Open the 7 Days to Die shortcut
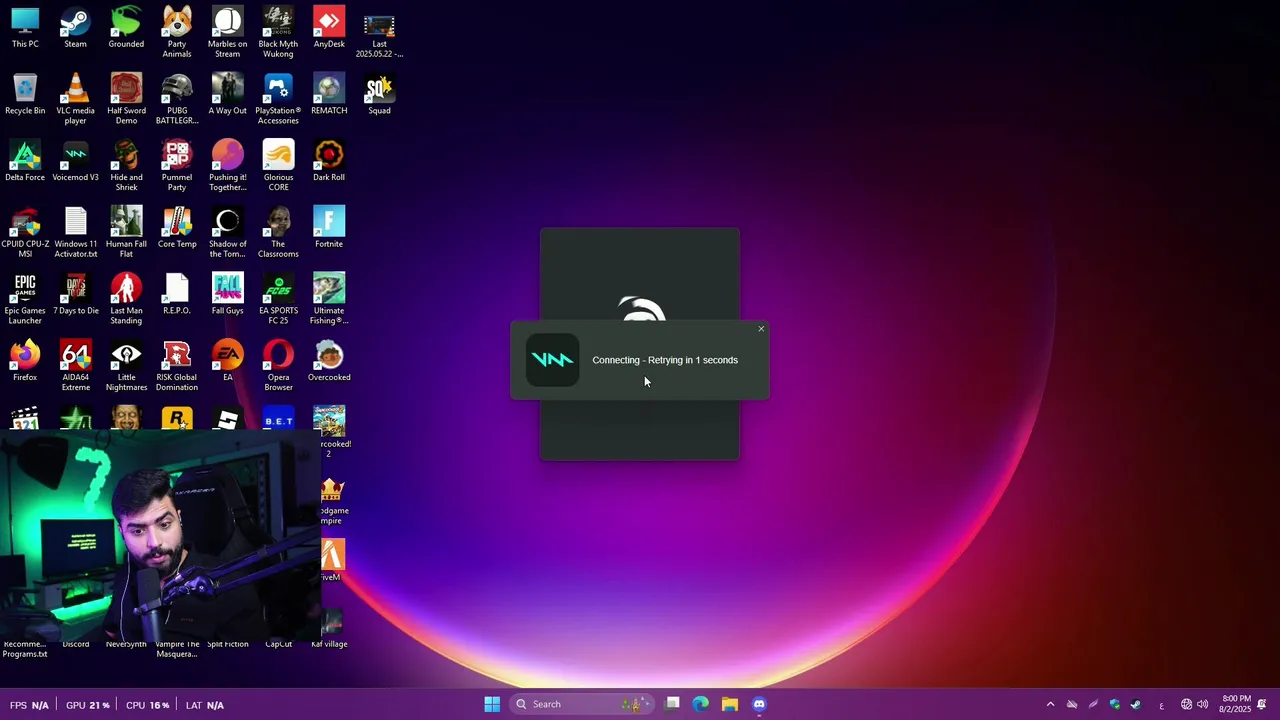 [x=75, y=294]
